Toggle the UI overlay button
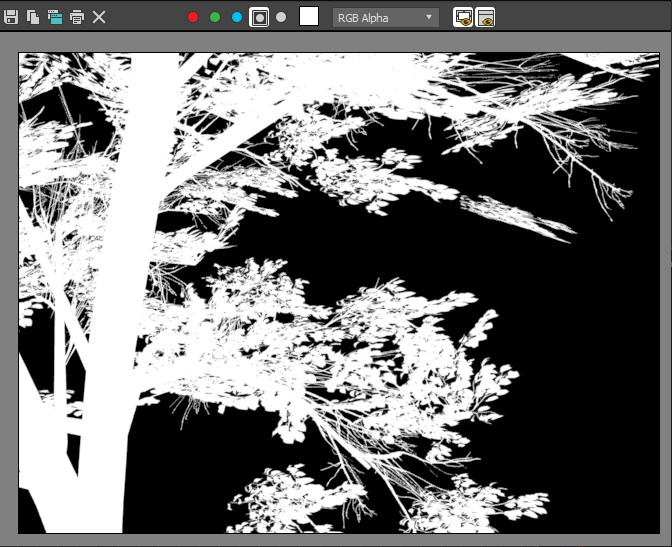Viewport: 672px width, 547px height. pos(463,18)
